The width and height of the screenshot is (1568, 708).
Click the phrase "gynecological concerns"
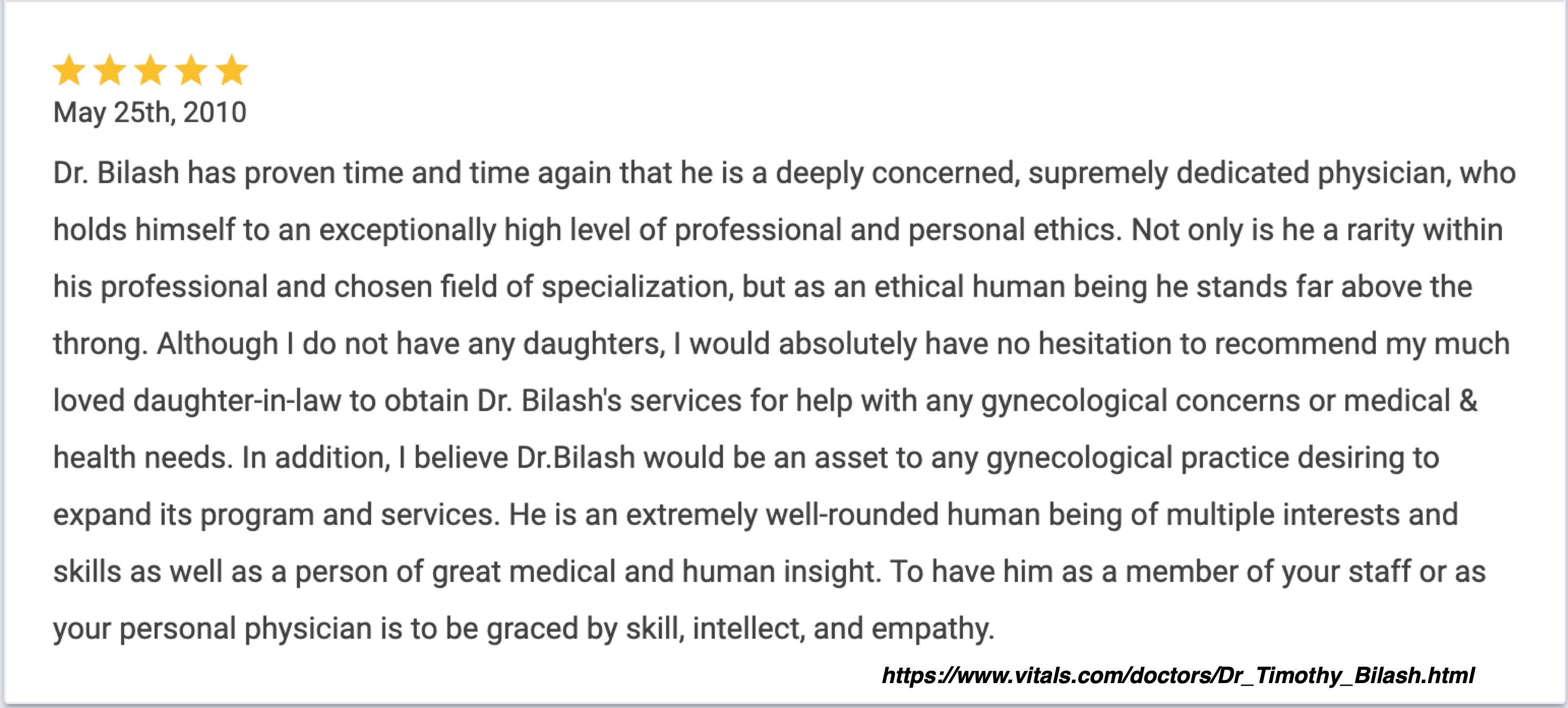click(1140, 402)
